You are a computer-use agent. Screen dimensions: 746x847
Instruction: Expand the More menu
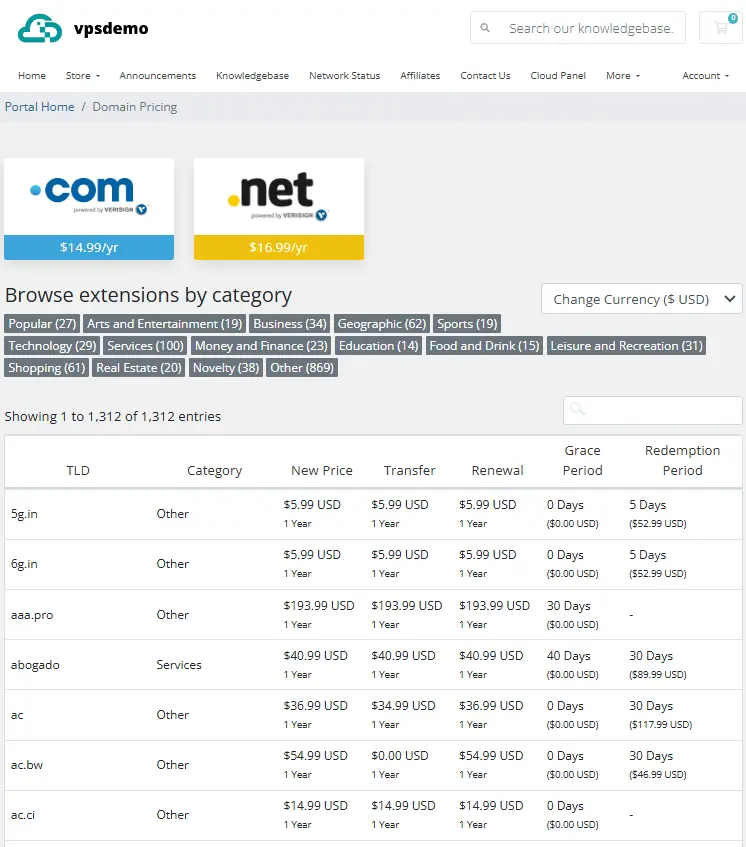point(622,75)
